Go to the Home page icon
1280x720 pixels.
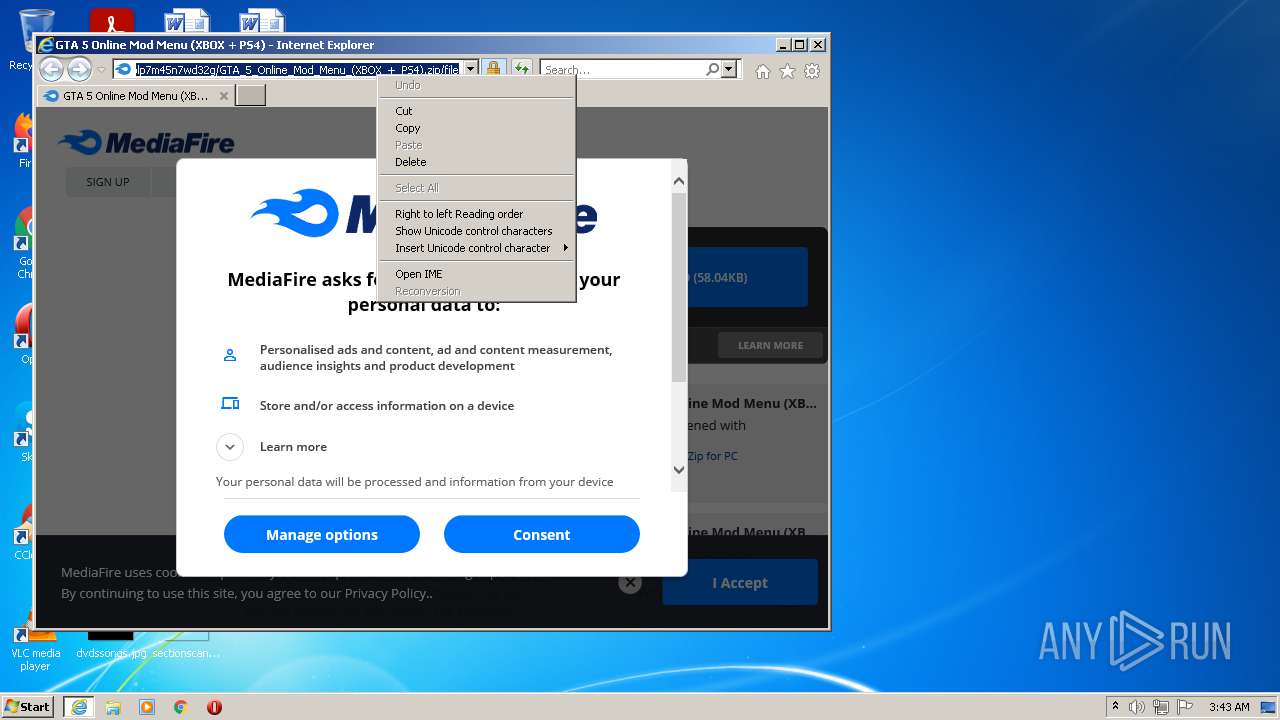point(763,71)
